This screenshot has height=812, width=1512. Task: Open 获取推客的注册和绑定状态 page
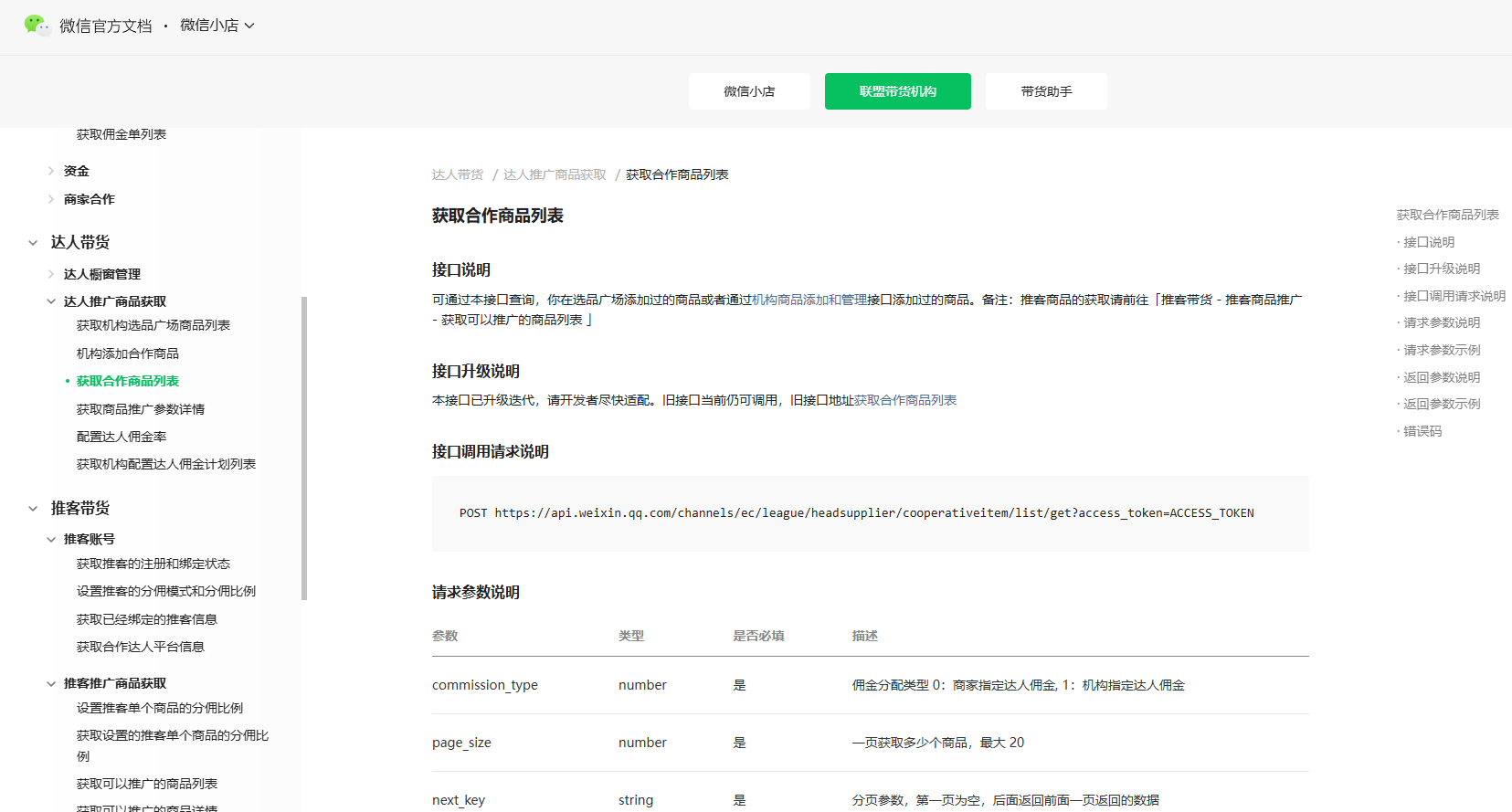[153, 564]
